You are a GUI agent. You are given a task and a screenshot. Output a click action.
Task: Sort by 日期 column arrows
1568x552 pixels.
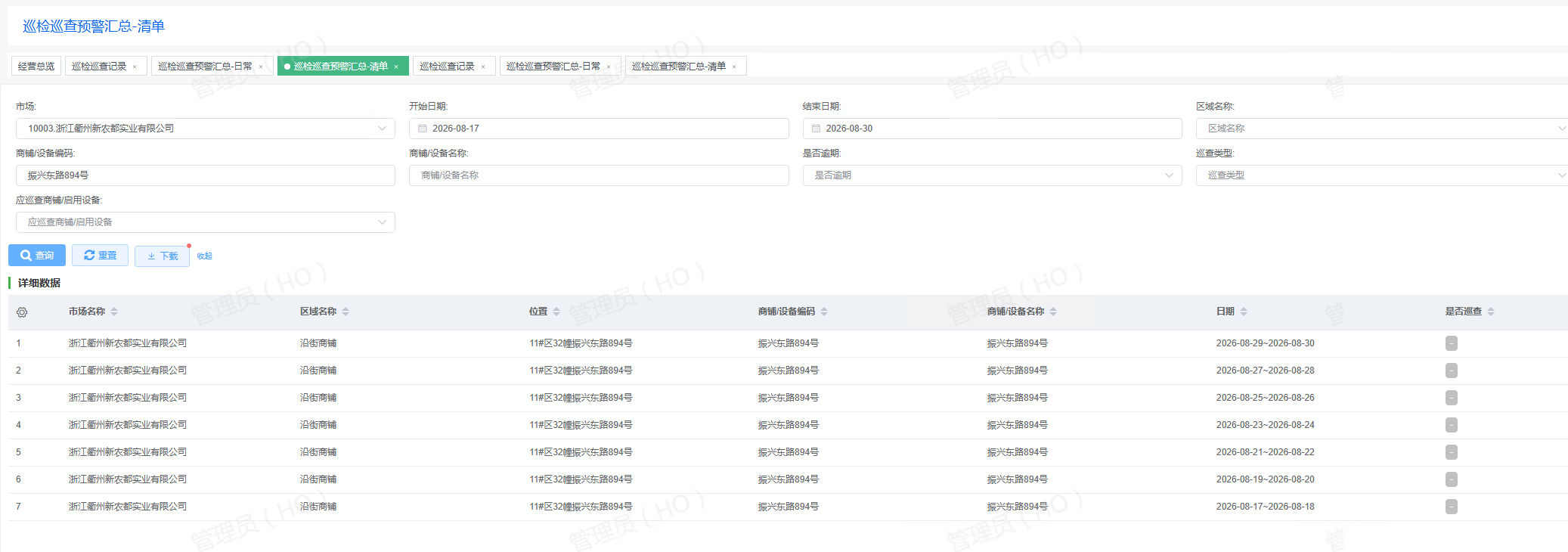(1244, 312)
